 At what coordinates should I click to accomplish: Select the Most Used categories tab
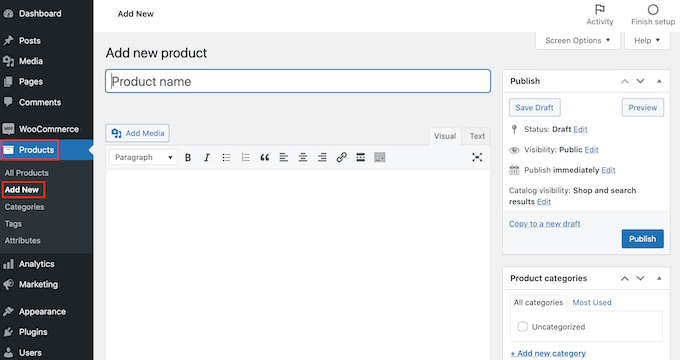pos(592,302)
